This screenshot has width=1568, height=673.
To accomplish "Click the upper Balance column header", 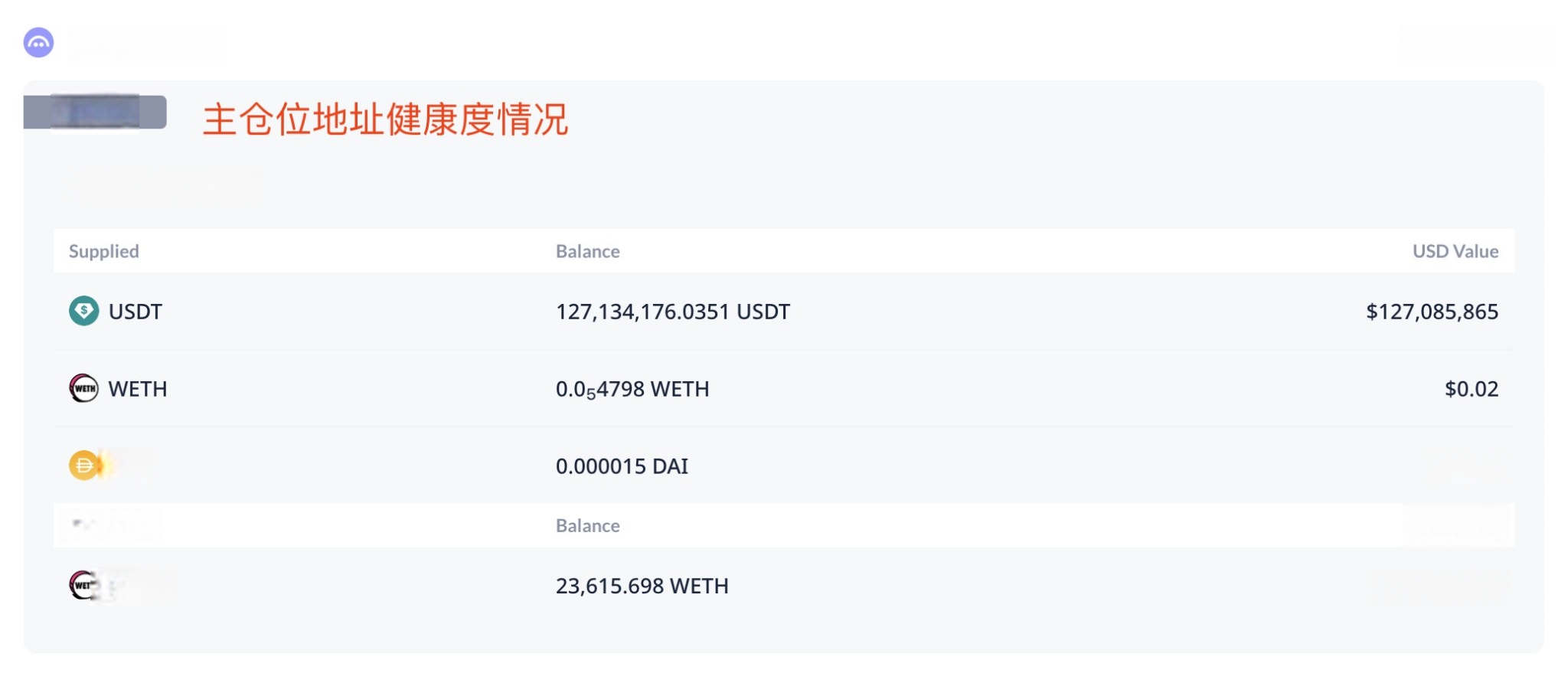I will [587, 251].
